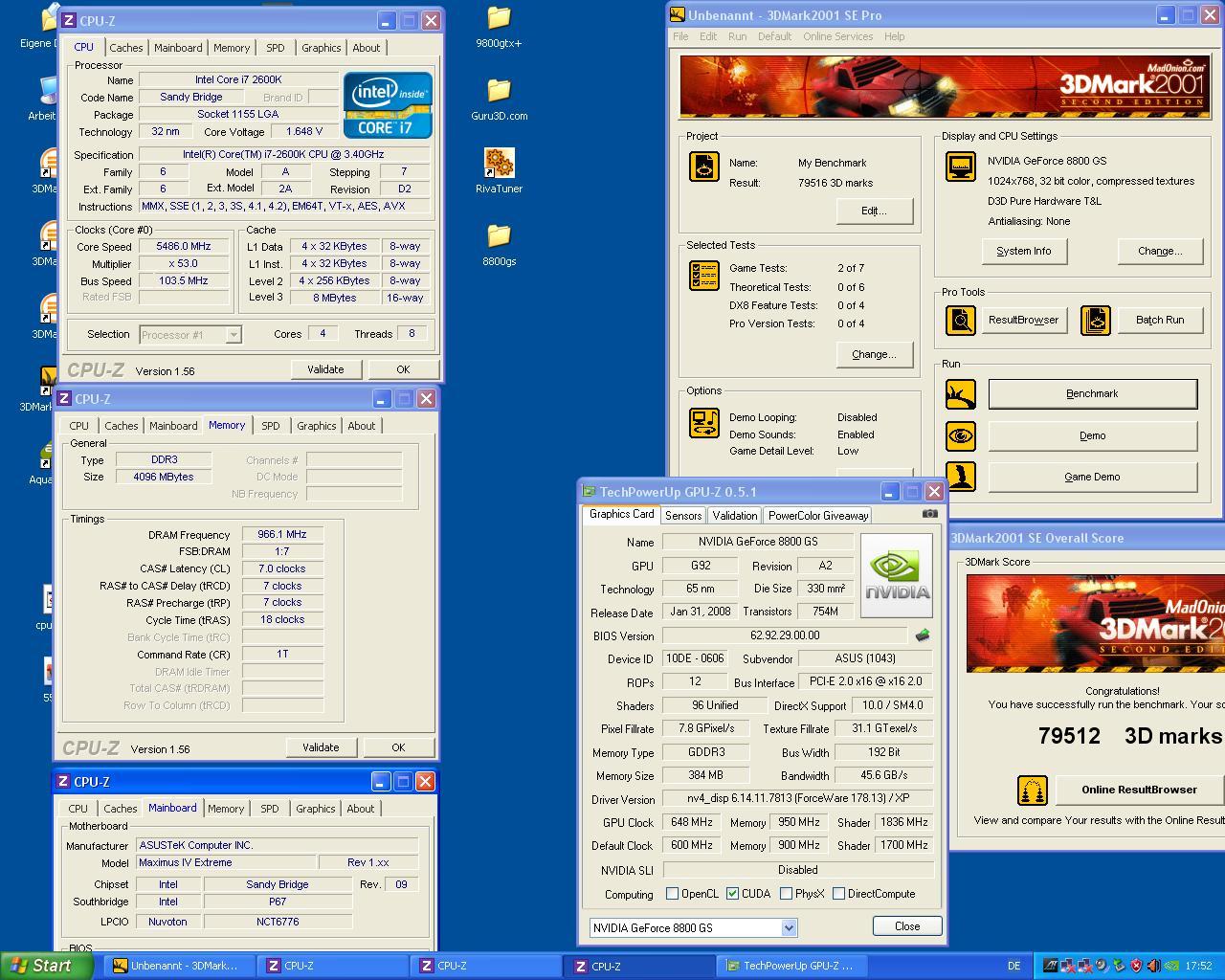Click the ResultBrowser button
Viewport: 1225px width, 980px height.
[1024, 320]
